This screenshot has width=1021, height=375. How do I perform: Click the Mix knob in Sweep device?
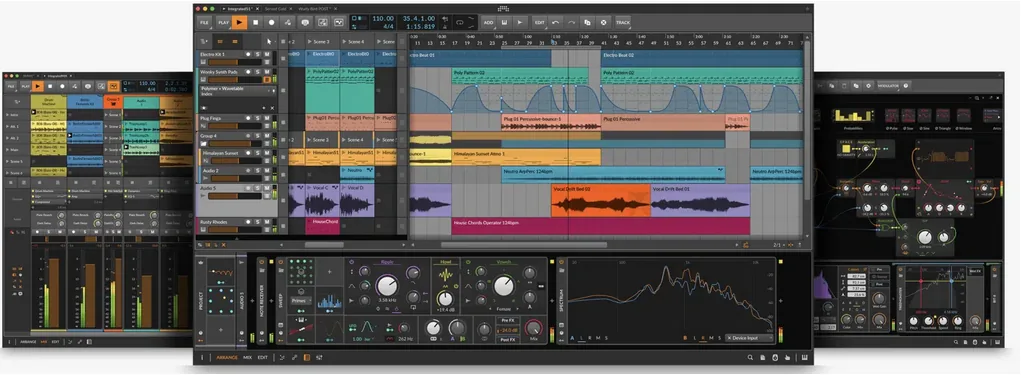pos(534,327)
